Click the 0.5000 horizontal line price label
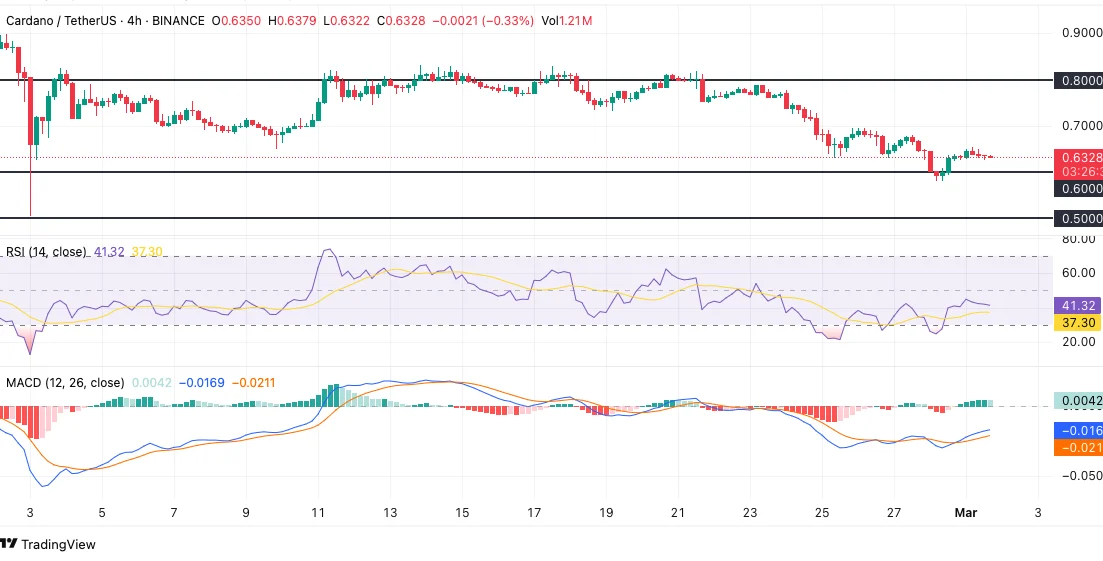This screenshot has width=1103, height=561. tap(1078, 219)
